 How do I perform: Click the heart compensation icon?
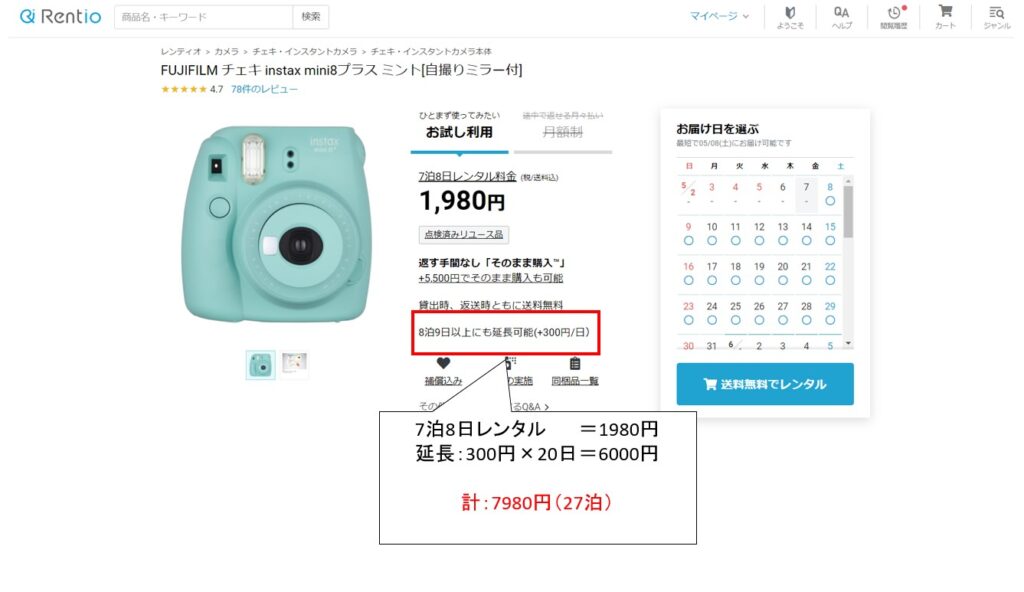(443, 363)
